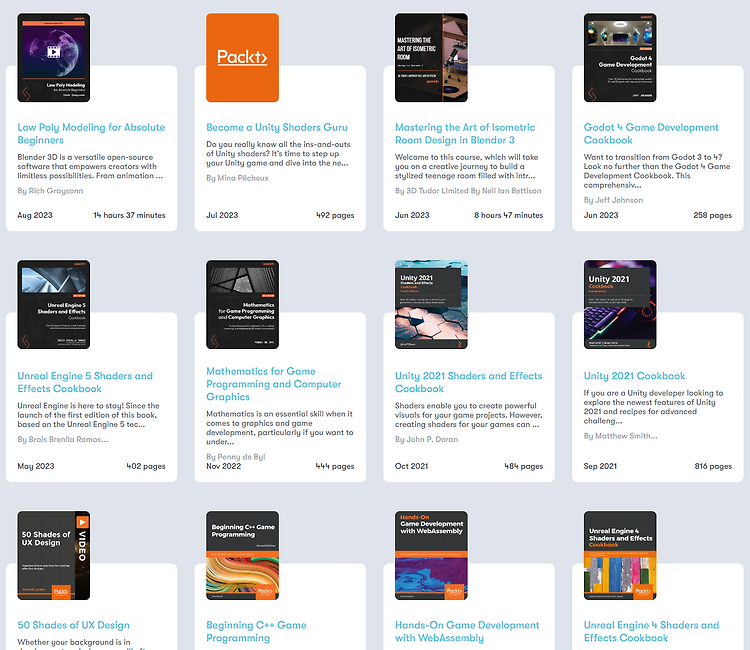750x650 pixels.
Task: Click duration '8 hours 47 minutes'
Action: (x=508, y=215)
